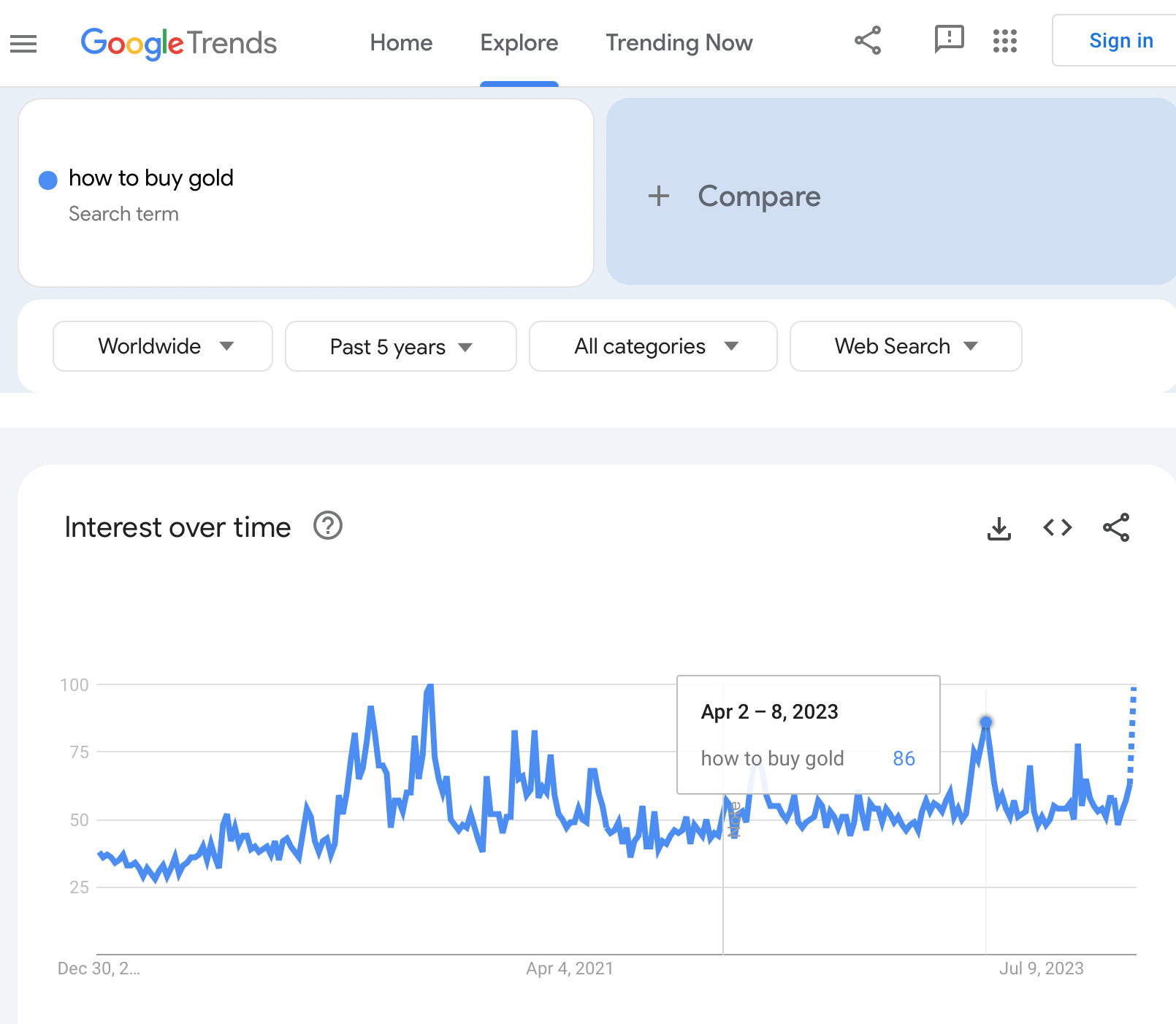Open the hamburger main menu
The image size is (1176, 1024).
pyautogui.click(x=23, y=44)
